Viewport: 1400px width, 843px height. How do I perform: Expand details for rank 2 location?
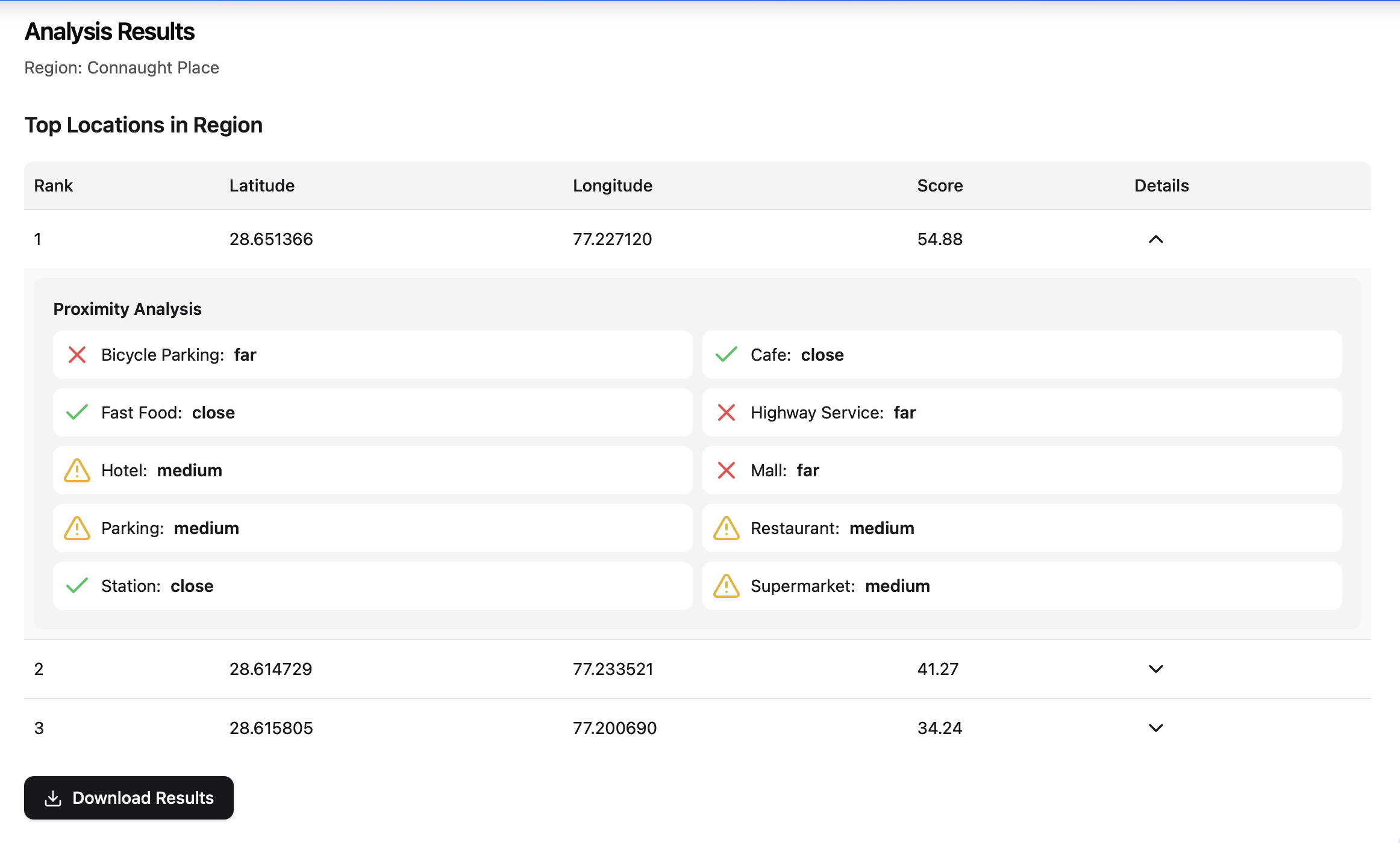click(1155, 669)
